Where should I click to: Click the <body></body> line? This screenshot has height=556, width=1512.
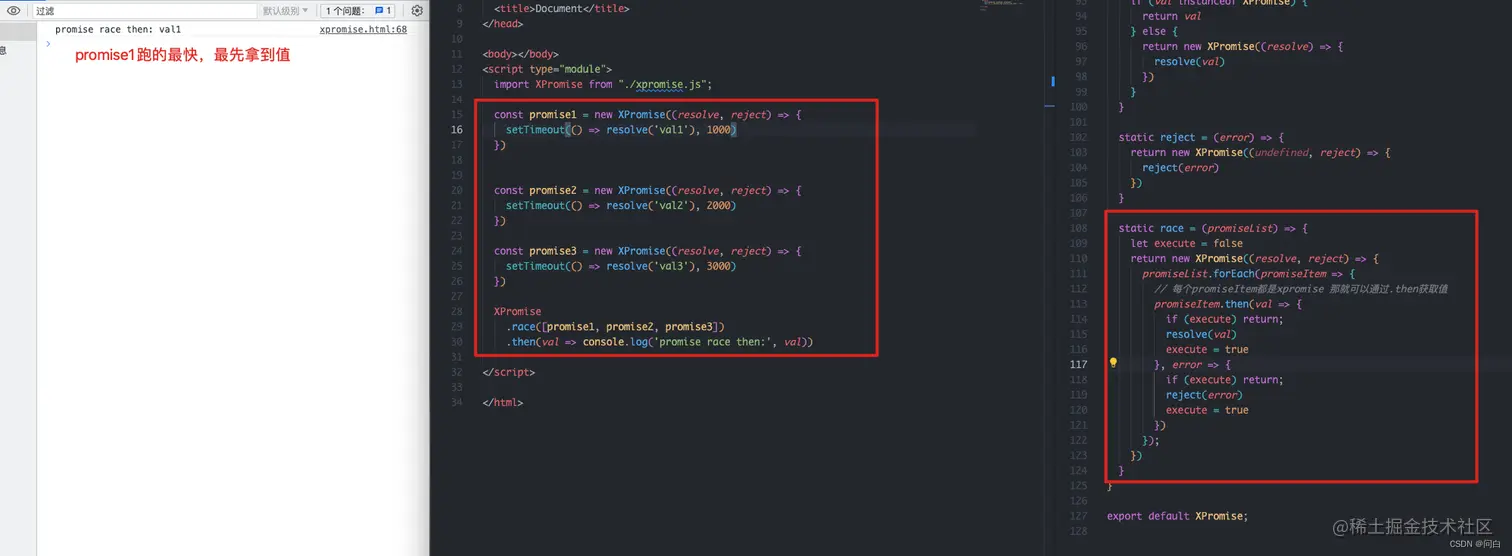pos(520,54)
